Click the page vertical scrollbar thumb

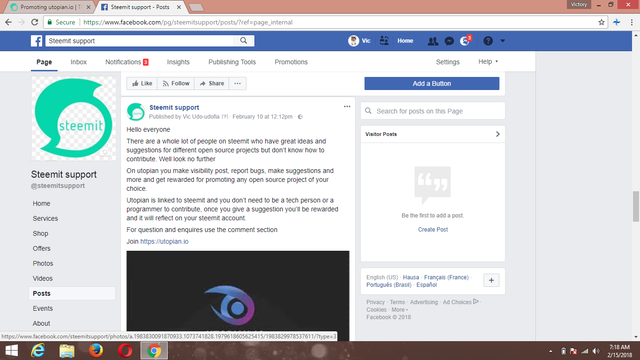click(x=636, y=206)
